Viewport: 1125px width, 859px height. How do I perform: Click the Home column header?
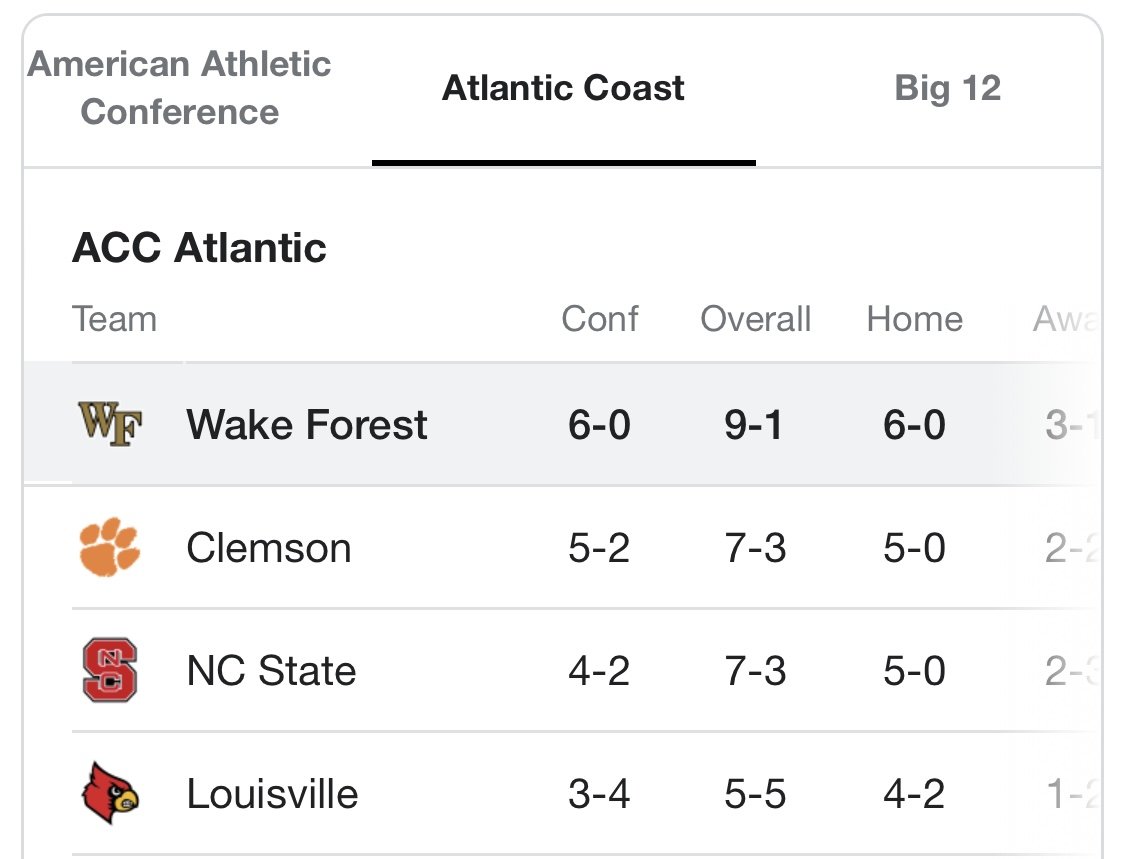[915, 319]
